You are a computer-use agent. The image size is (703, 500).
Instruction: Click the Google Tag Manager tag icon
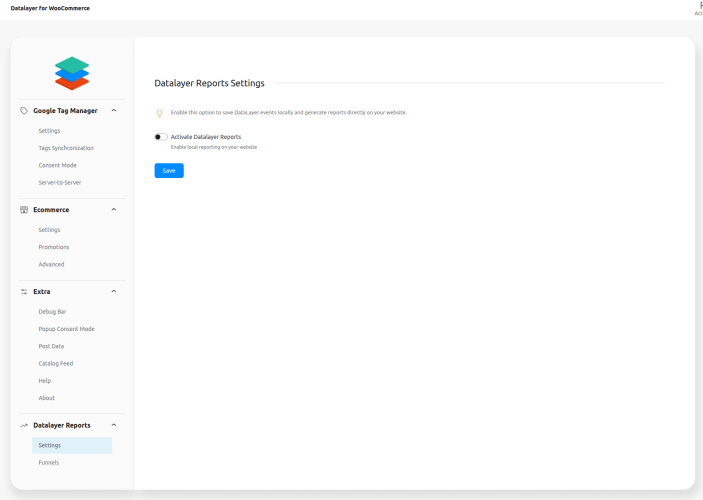point(24,111)
